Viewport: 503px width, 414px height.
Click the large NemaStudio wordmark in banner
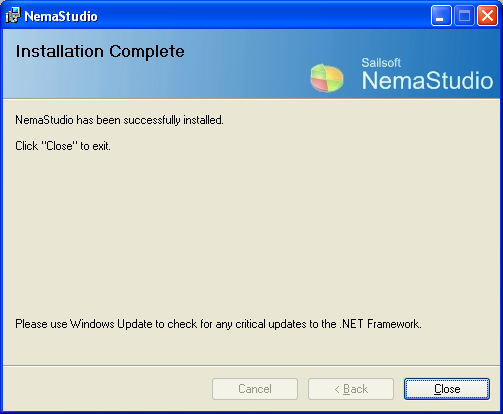pyautogui.click(x=427, y=80)
